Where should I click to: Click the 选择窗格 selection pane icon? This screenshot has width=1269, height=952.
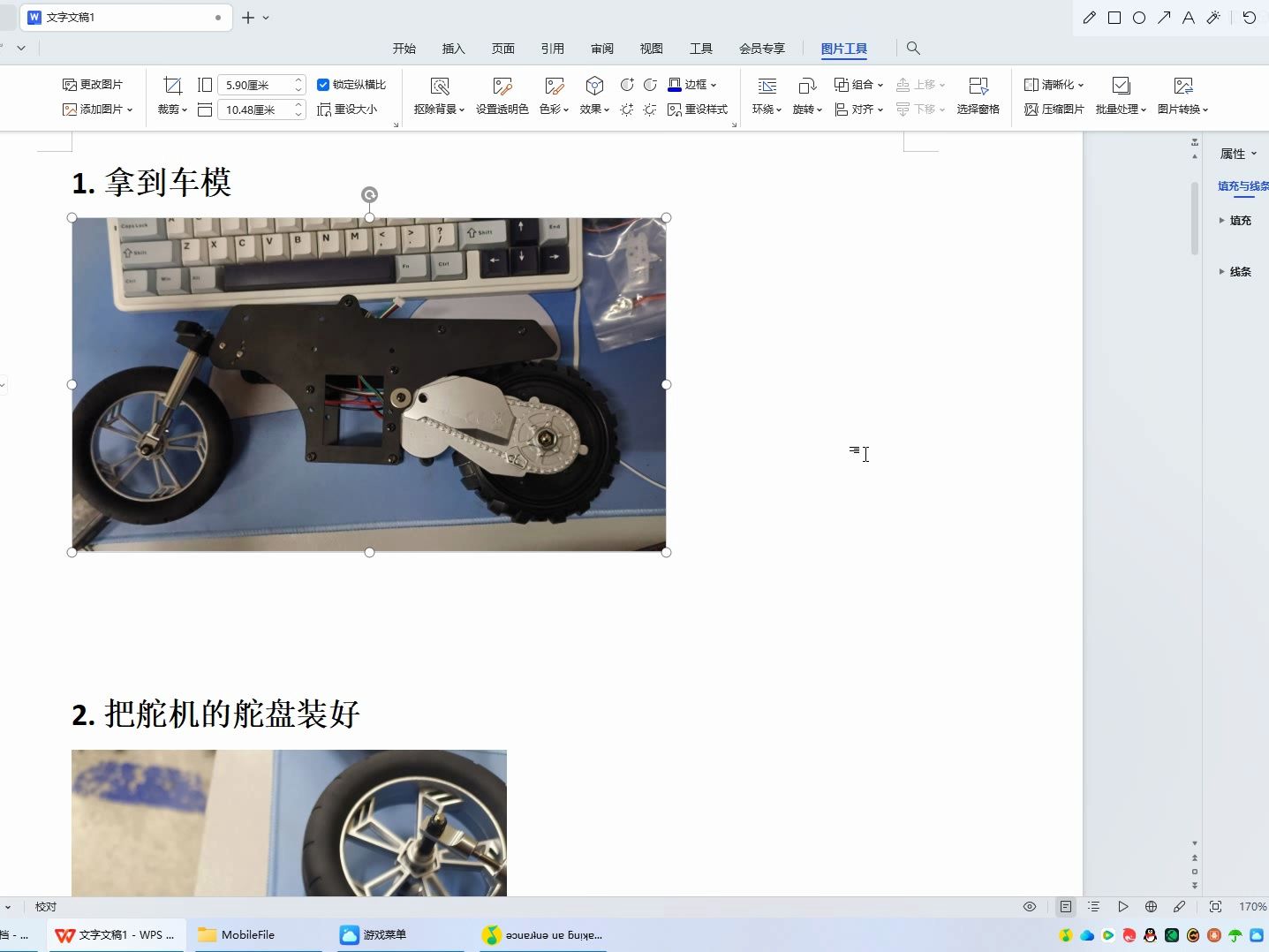tap(978, 86)
